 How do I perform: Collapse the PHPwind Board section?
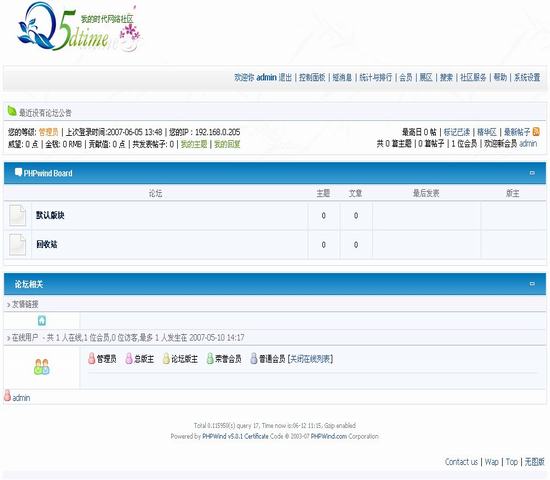tap(532, 173)
